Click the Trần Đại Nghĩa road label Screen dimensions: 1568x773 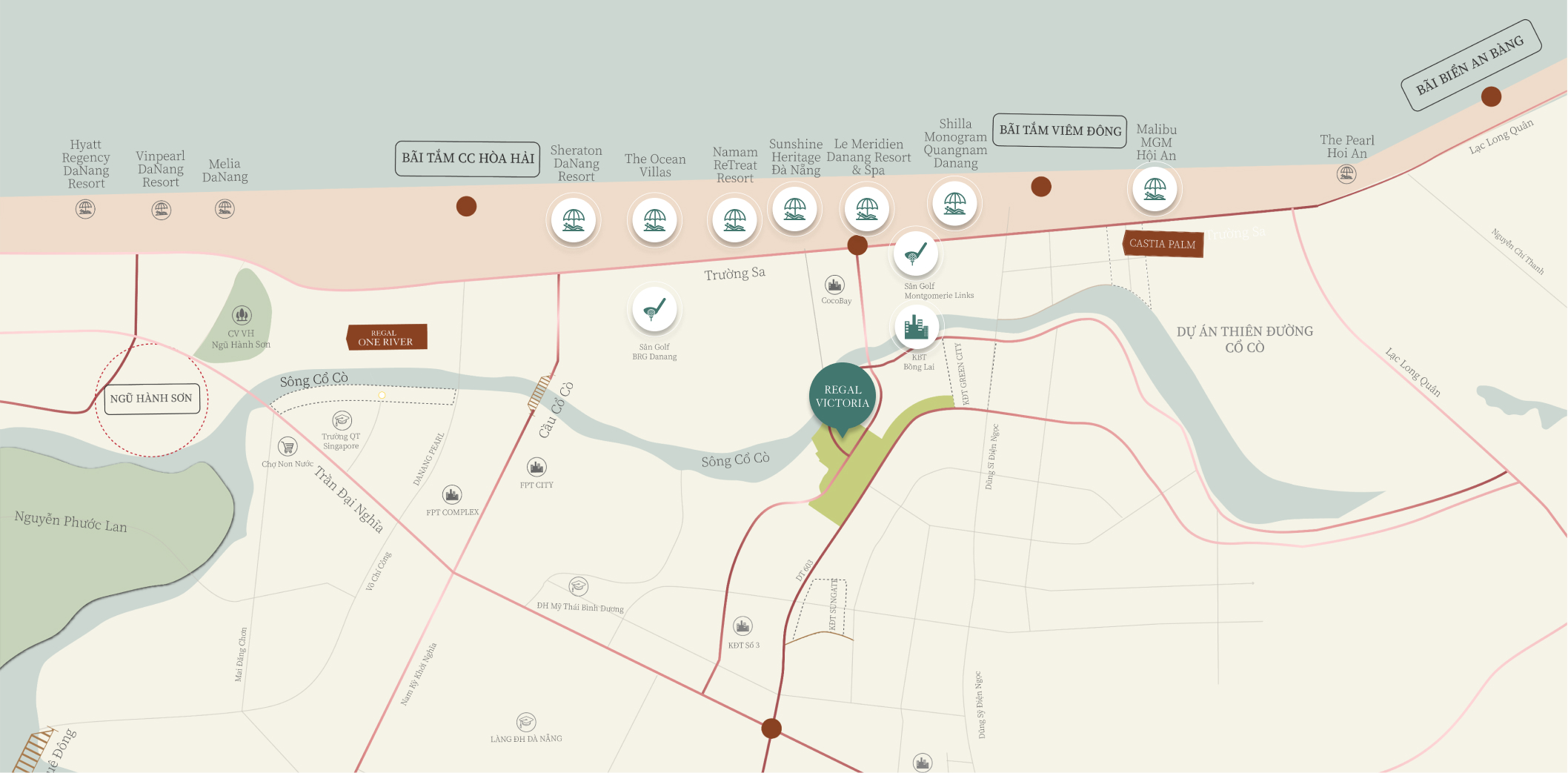point(349,500)
